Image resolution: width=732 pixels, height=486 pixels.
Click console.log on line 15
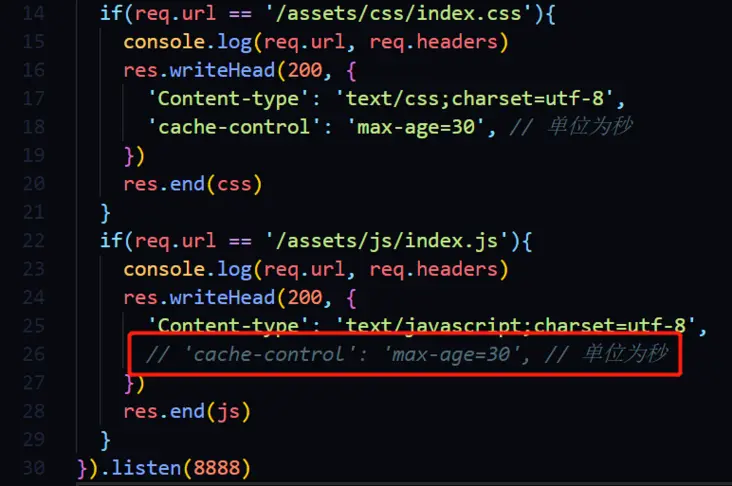point(188,42)
